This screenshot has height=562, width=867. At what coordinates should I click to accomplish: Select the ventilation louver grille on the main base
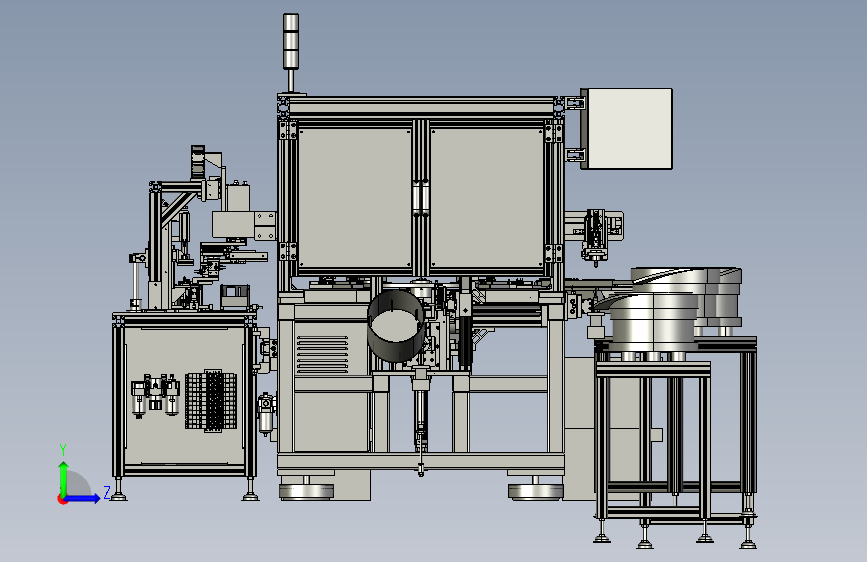pyautogui.click(x=322, y=355)
